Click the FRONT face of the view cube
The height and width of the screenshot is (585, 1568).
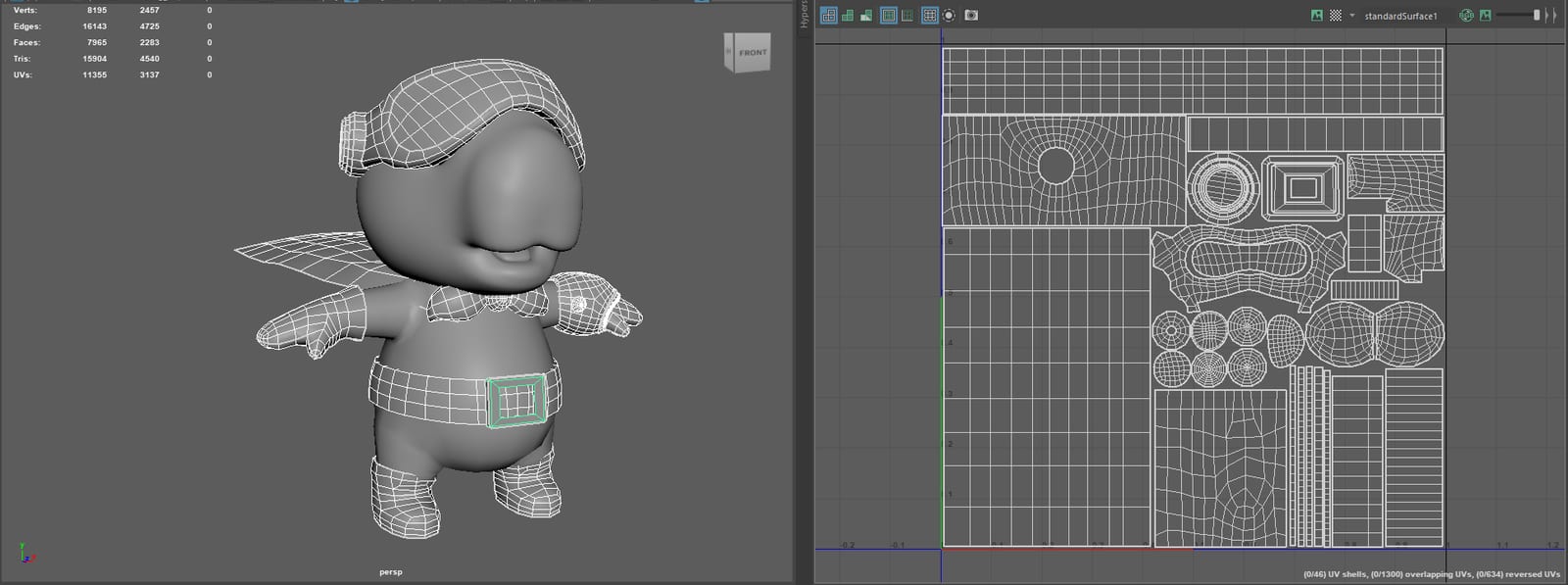[x=753, y=52]
